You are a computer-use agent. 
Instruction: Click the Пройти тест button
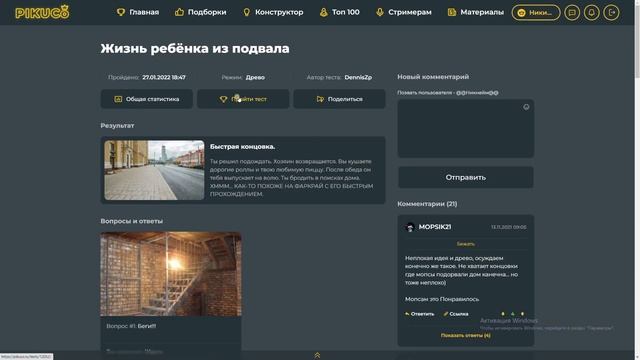[x=243, y=99]
